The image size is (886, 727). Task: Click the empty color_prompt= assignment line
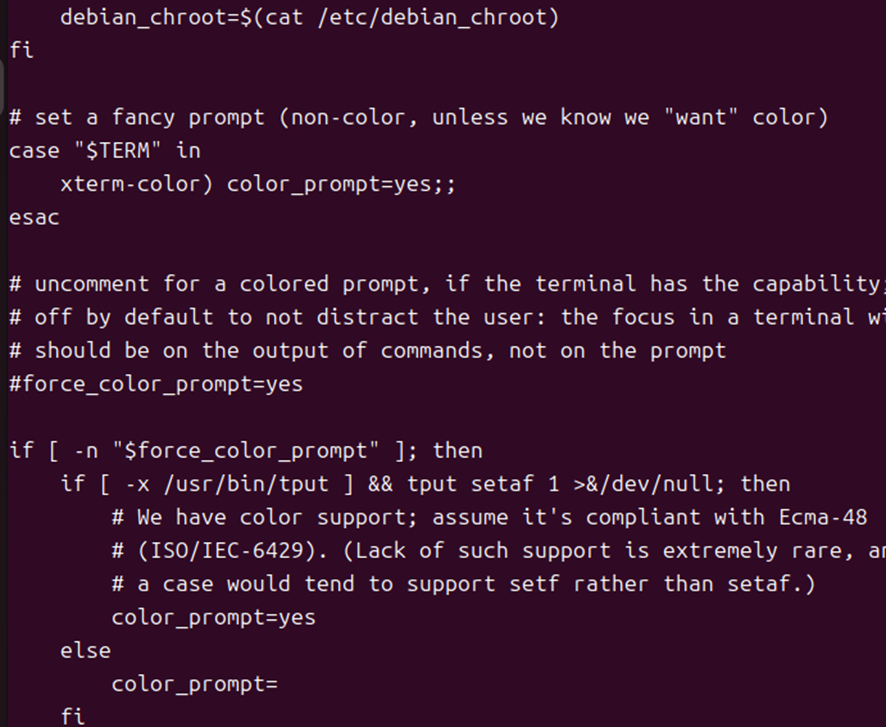click(194, 684)
